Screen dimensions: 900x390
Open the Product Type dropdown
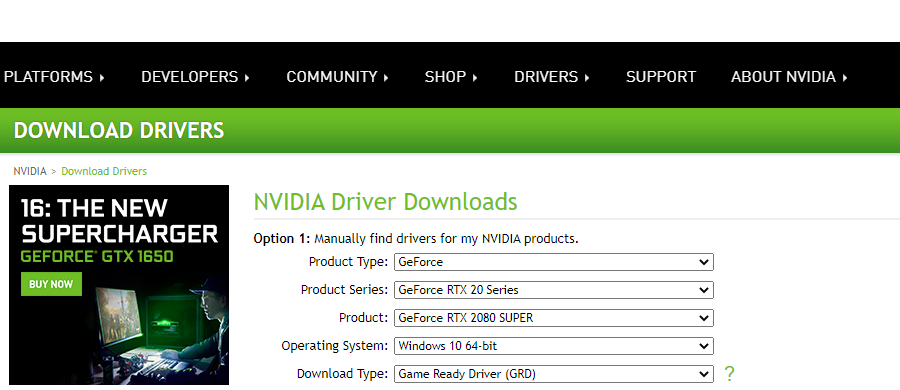pos(553,262)
